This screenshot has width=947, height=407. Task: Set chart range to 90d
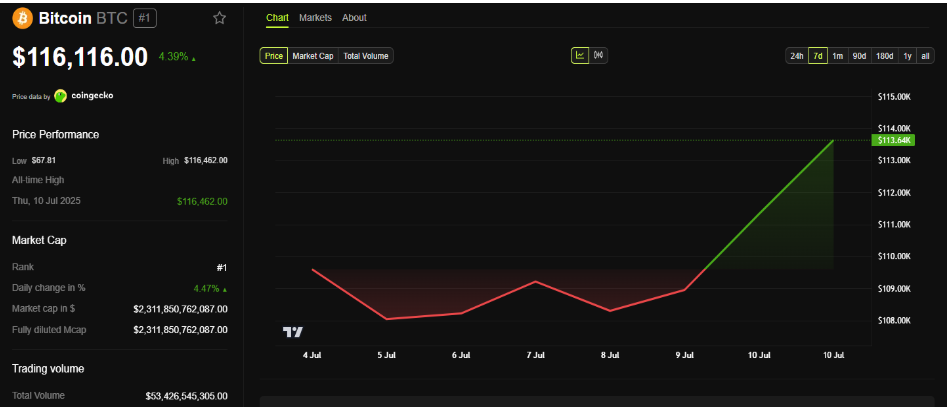point(859,56)
